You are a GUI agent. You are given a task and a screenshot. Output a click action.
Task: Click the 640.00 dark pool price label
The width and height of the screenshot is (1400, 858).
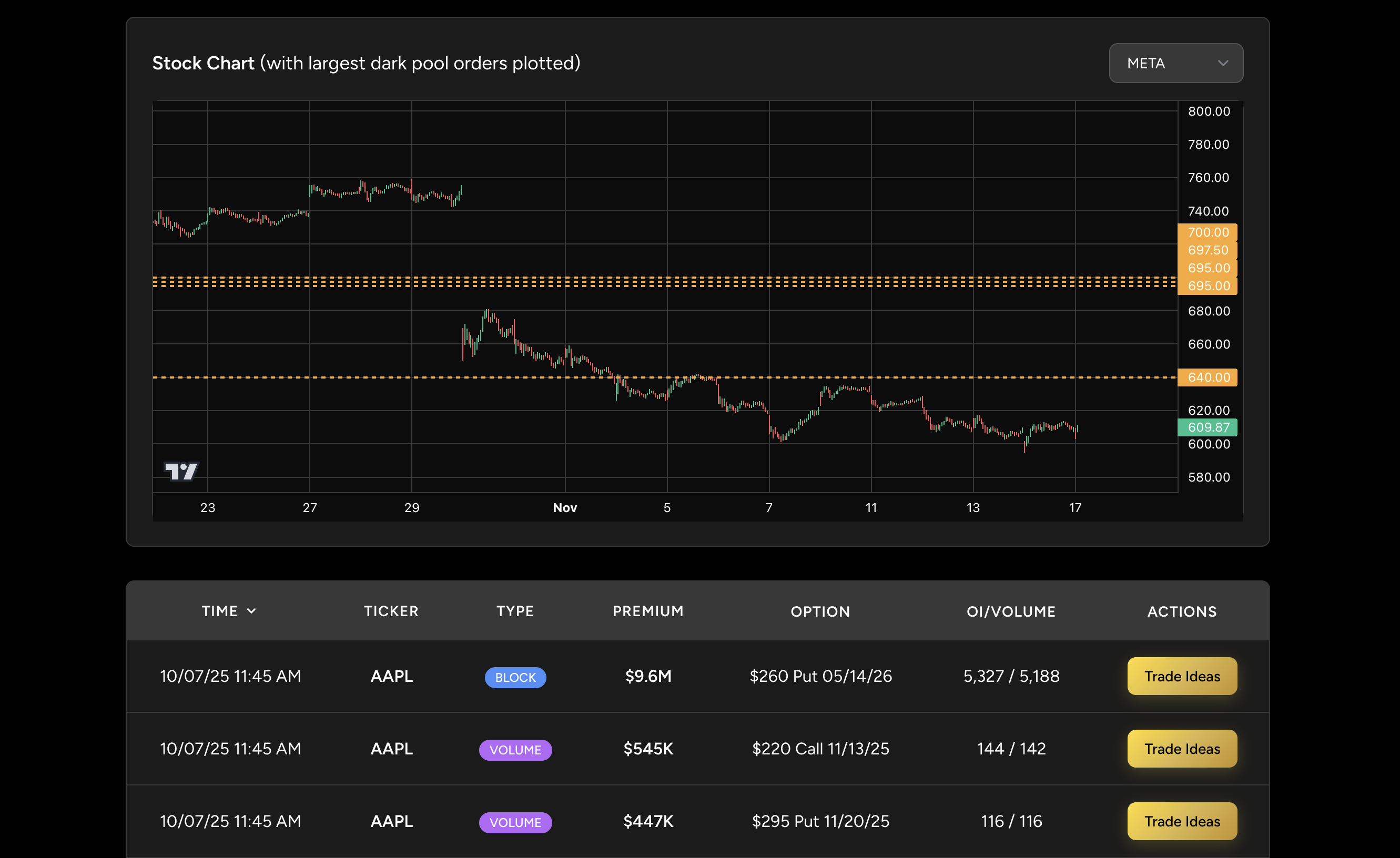[1208, 377]
